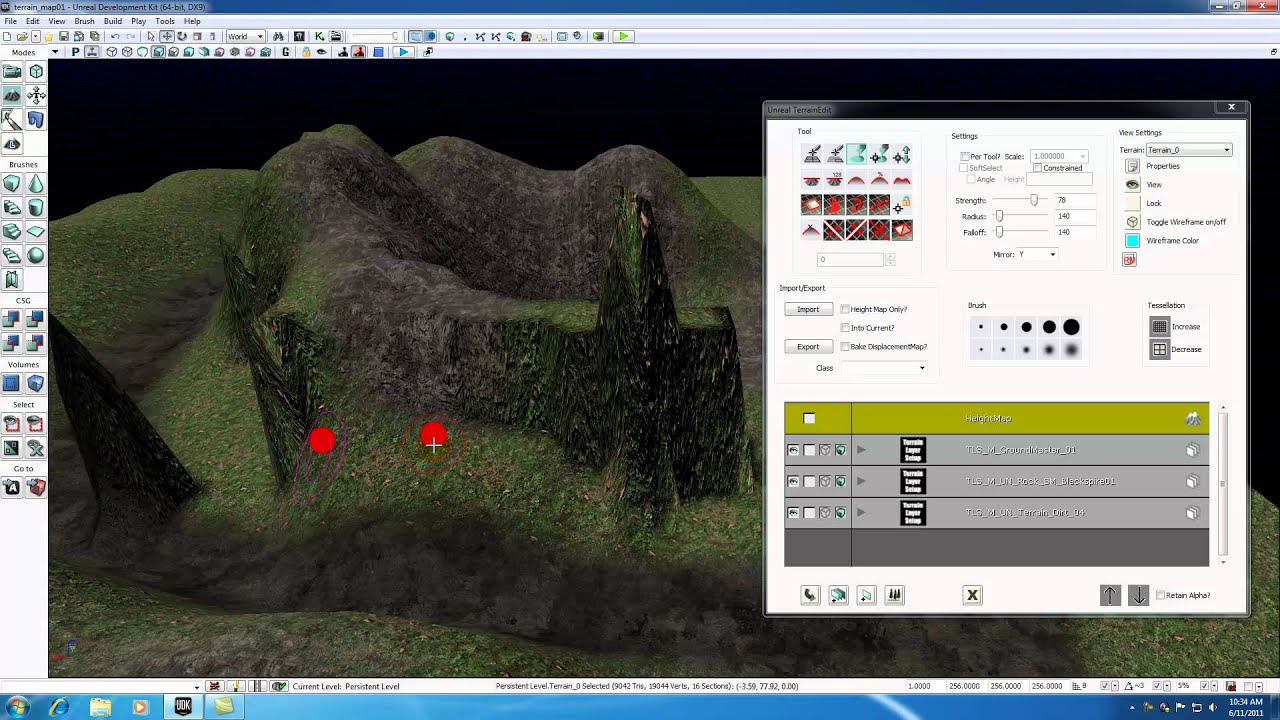Open the Build menu
1280x720 pixels.
pos(113,21)
